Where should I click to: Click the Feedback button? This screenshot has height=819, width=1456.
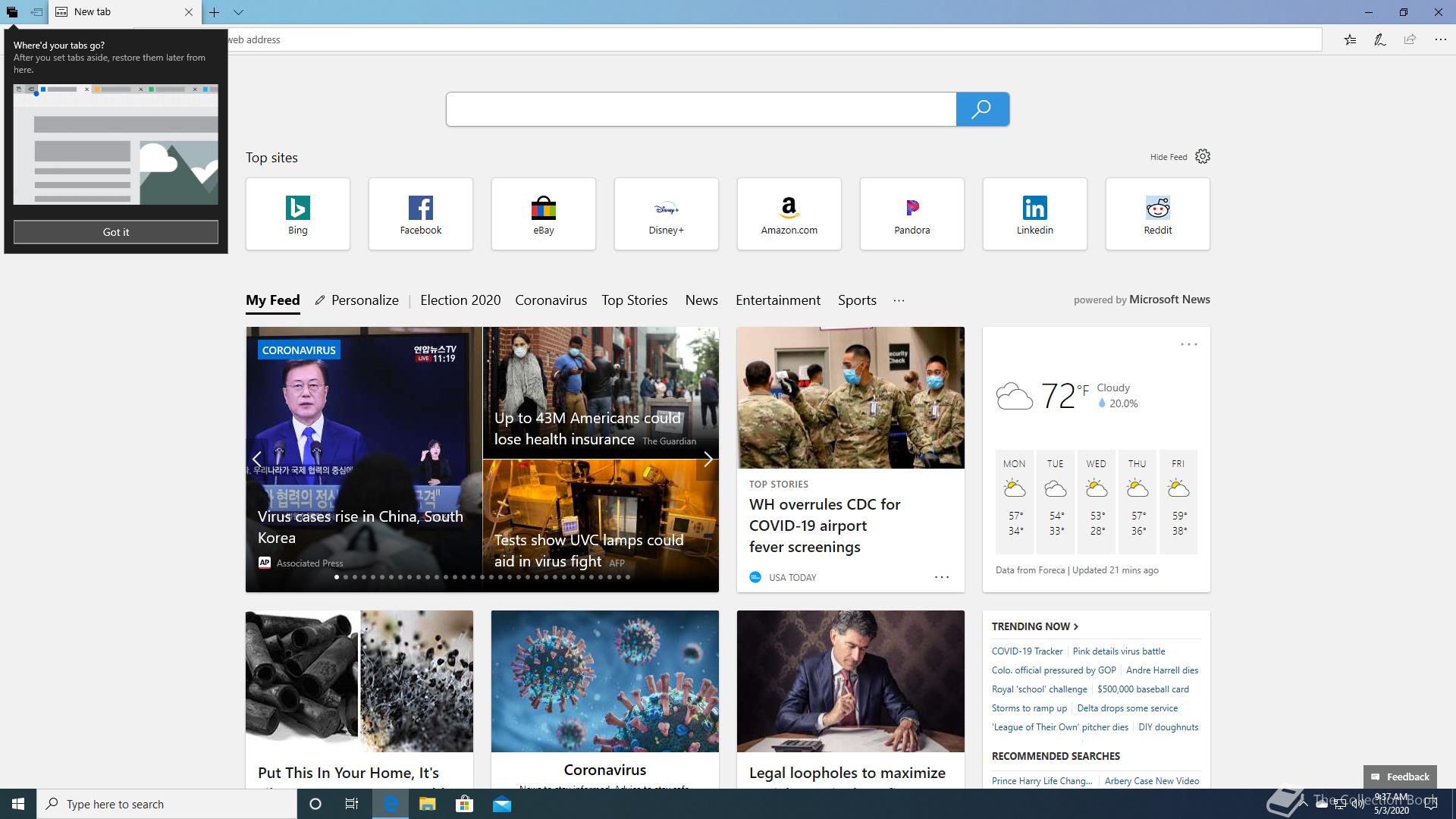[x=1400, y=777]
